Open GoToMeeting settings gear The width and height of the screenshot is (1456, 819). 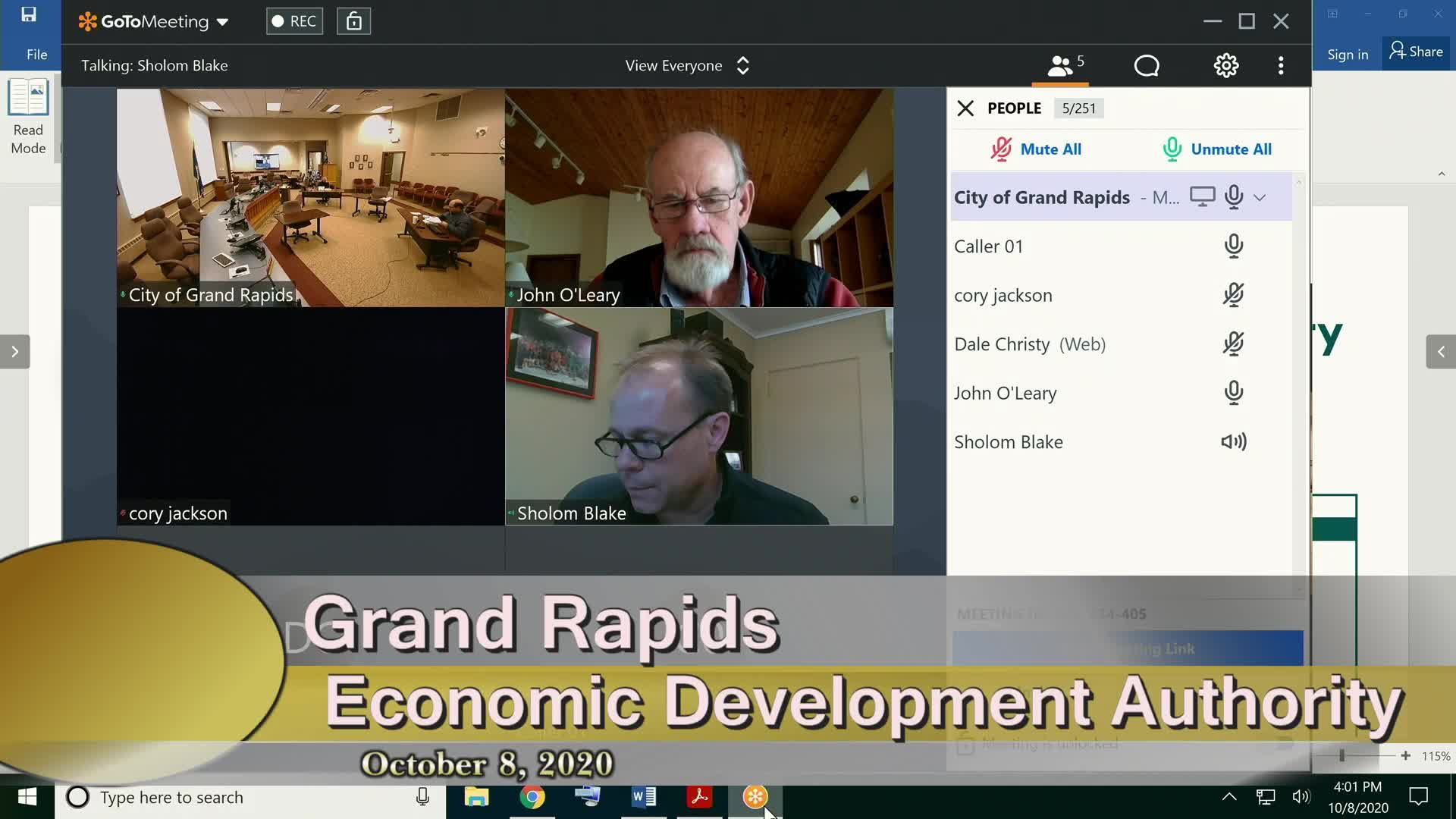pyautogui.click(x=1226, y=66)
